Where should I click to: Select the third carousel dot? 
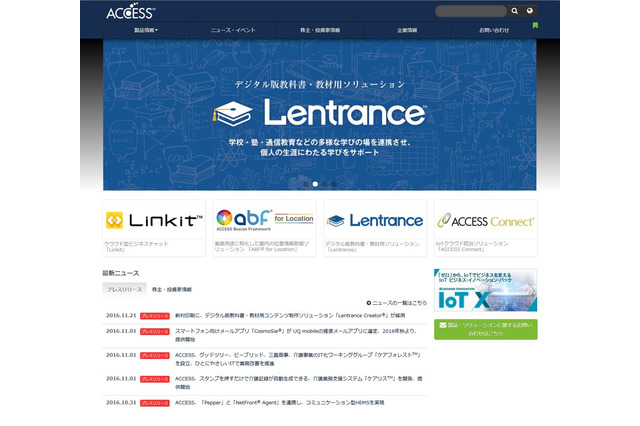(x=324, y=184)
